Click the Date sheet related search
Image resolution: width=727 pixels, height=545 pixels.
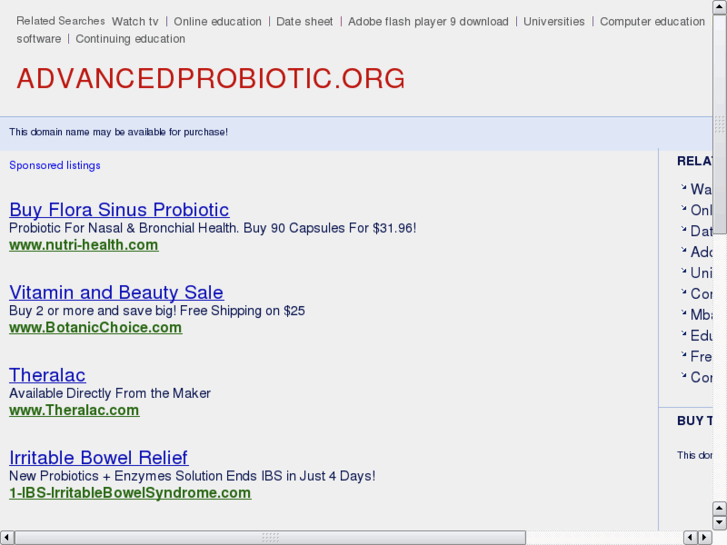(x=304, y=21)
